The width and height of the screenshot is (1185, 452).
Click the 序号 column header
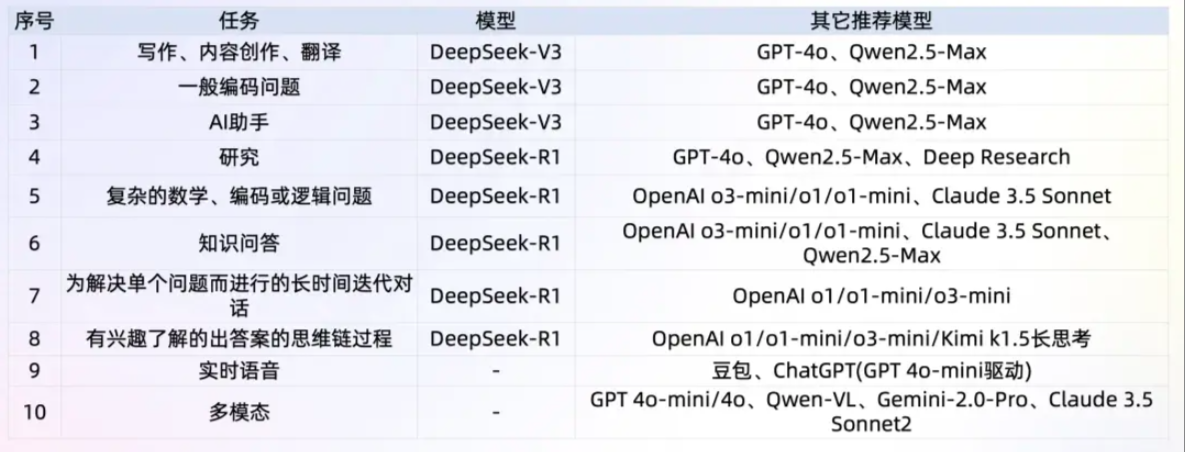(x=34, y=20)
